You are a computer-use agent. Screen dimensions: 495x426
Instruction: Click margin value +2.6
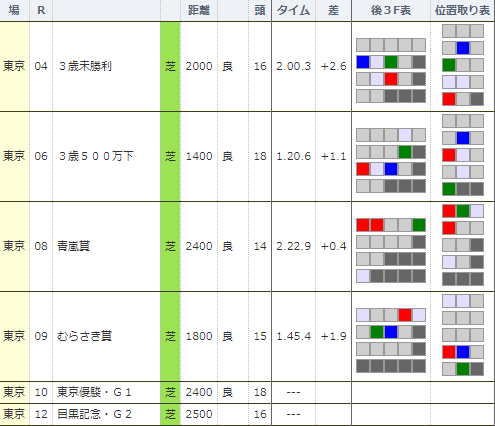(333, 66)
